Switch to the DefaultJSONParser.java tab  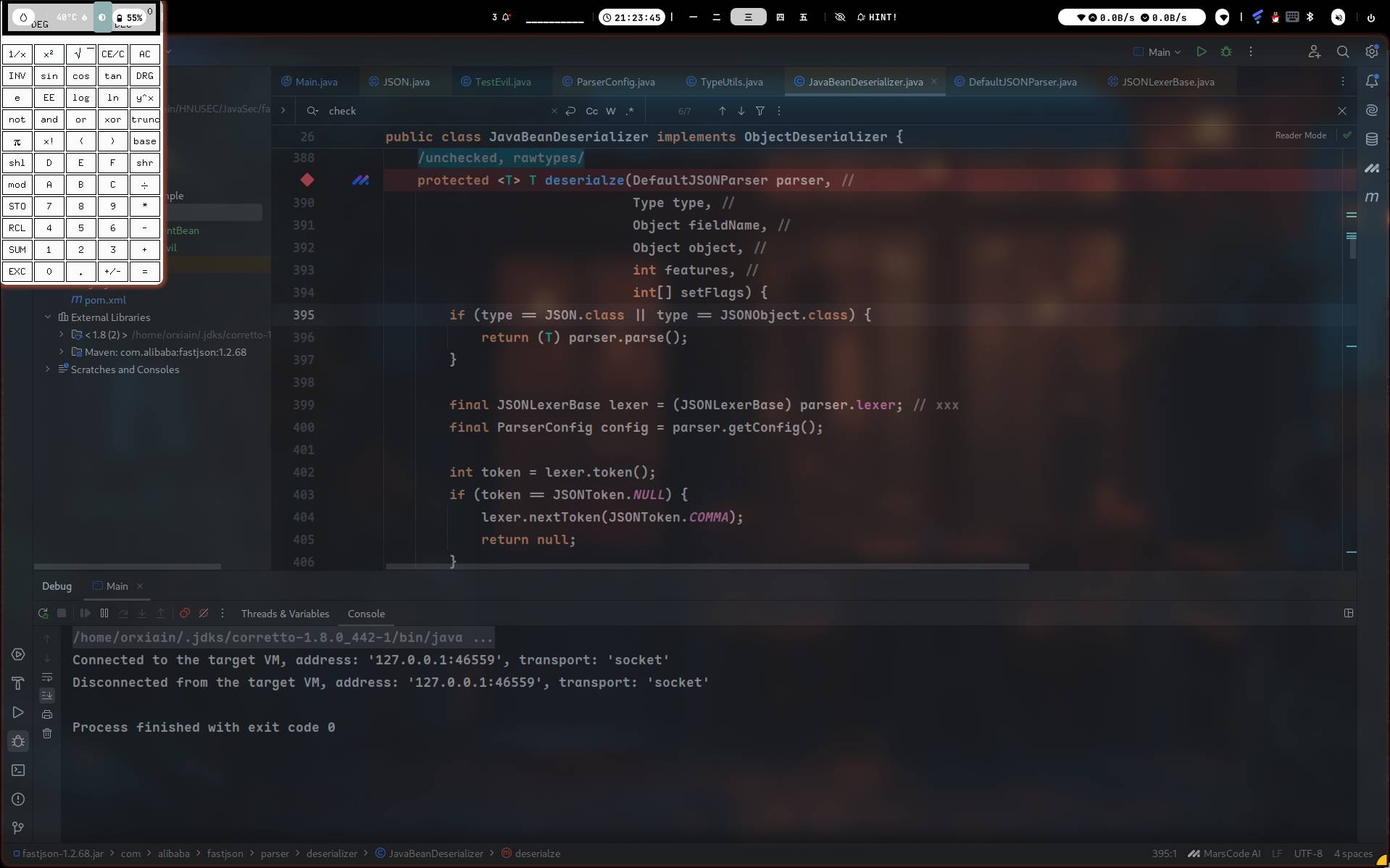1022,82
